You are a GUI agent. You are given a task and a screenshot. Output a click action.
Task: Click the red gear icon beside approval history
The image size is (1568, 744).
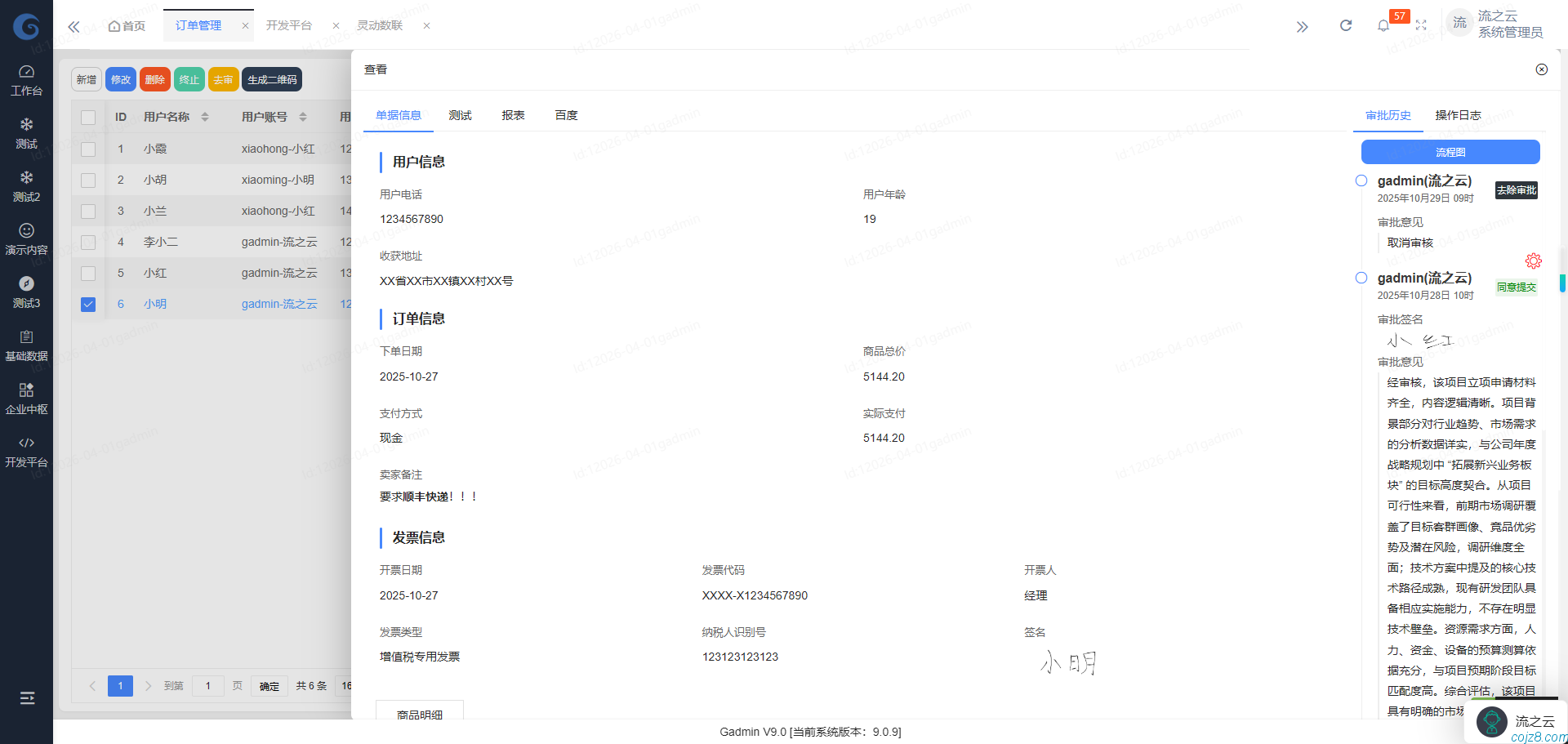[1533, 261]
